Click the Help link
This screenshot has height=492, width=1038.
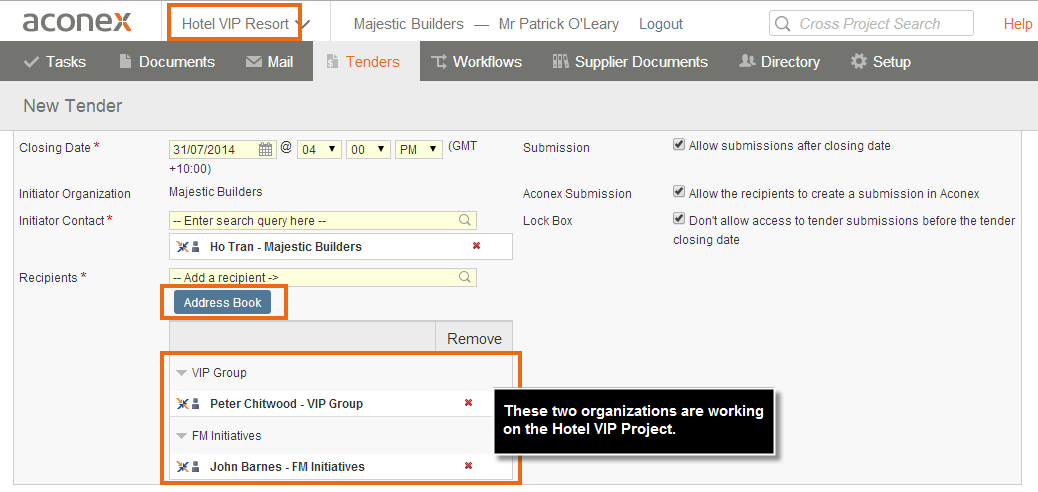1017,25
